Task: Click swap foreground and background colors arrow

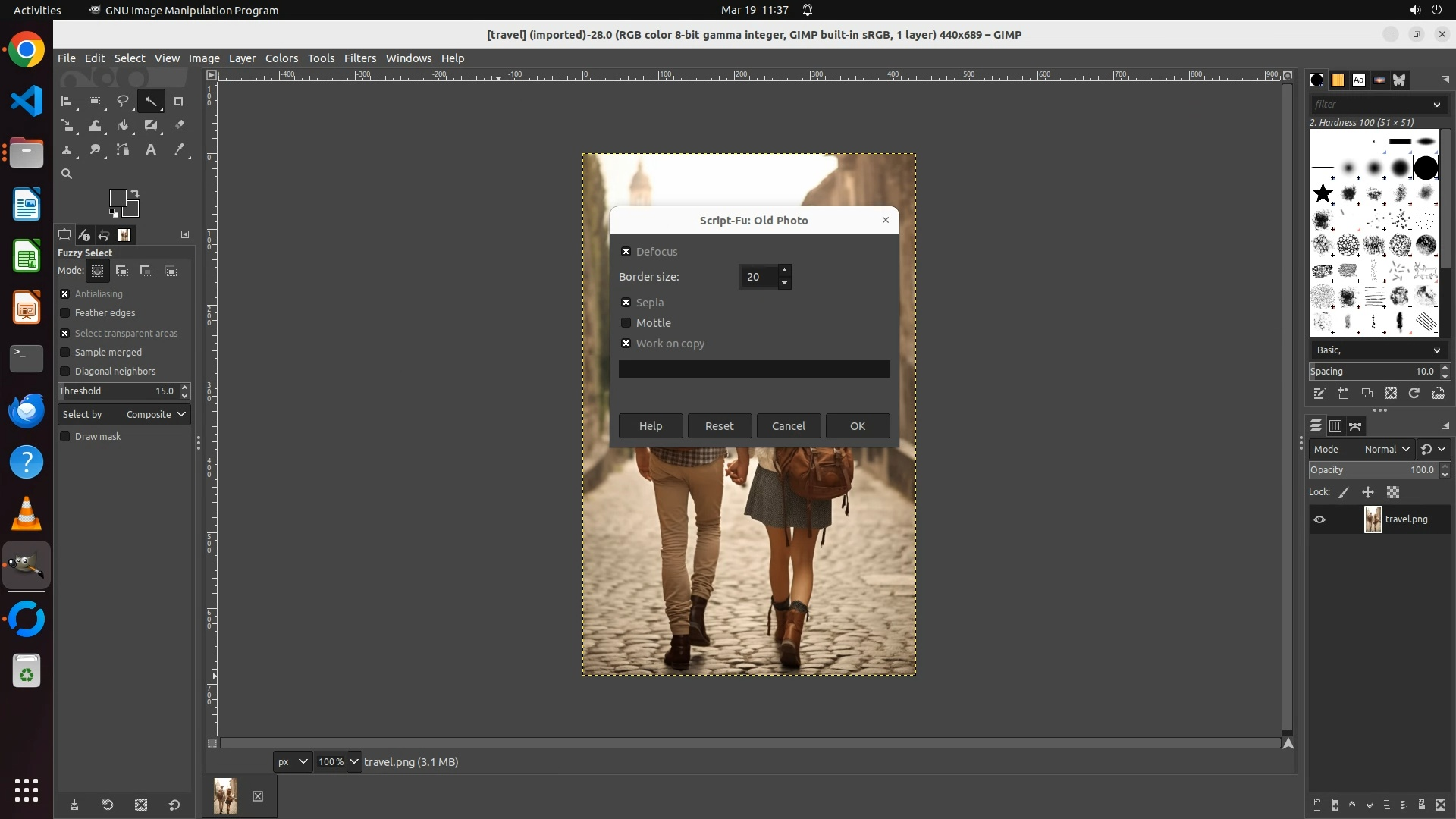Action: point(135,193)
